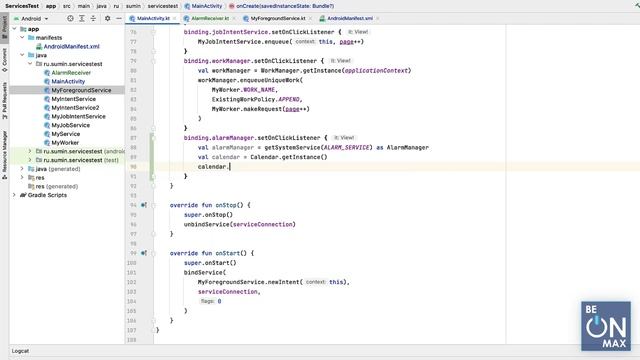Image resolution: width=640 pixels, height=360 pixels.
Task: Collapse the app module tree node
Action: 15,29
